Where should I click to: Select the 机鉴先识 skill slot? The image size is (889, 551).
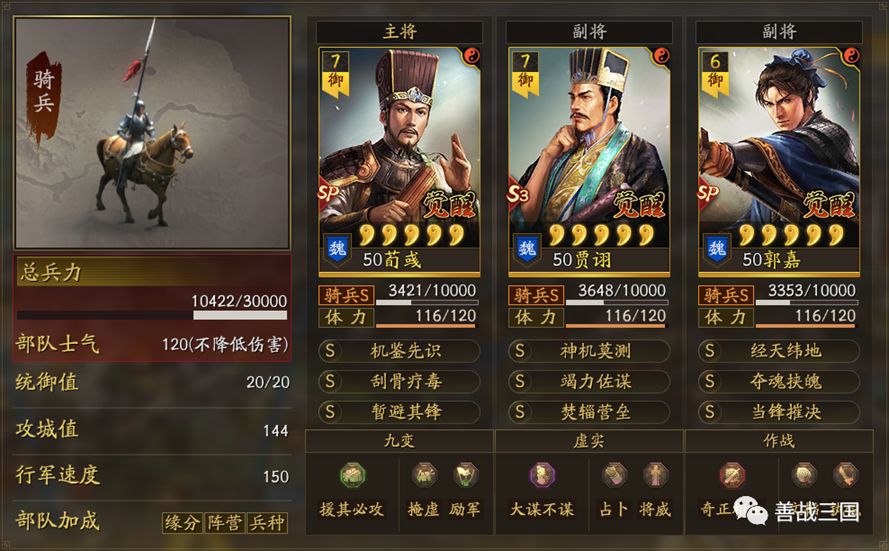[x=399, y=351]
